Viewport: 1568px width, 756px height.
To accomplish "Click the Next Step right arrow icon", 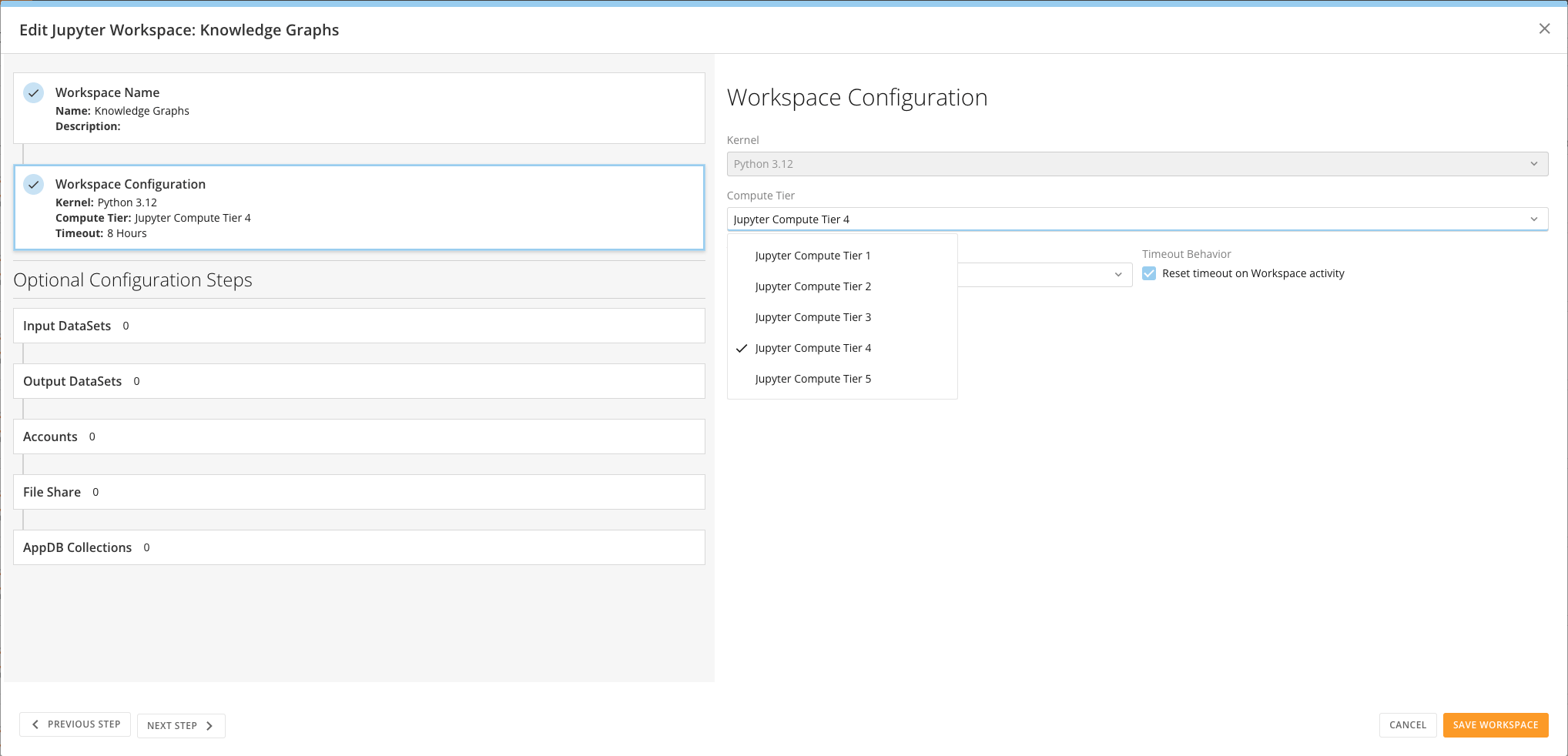I will [x=209, y=726].
